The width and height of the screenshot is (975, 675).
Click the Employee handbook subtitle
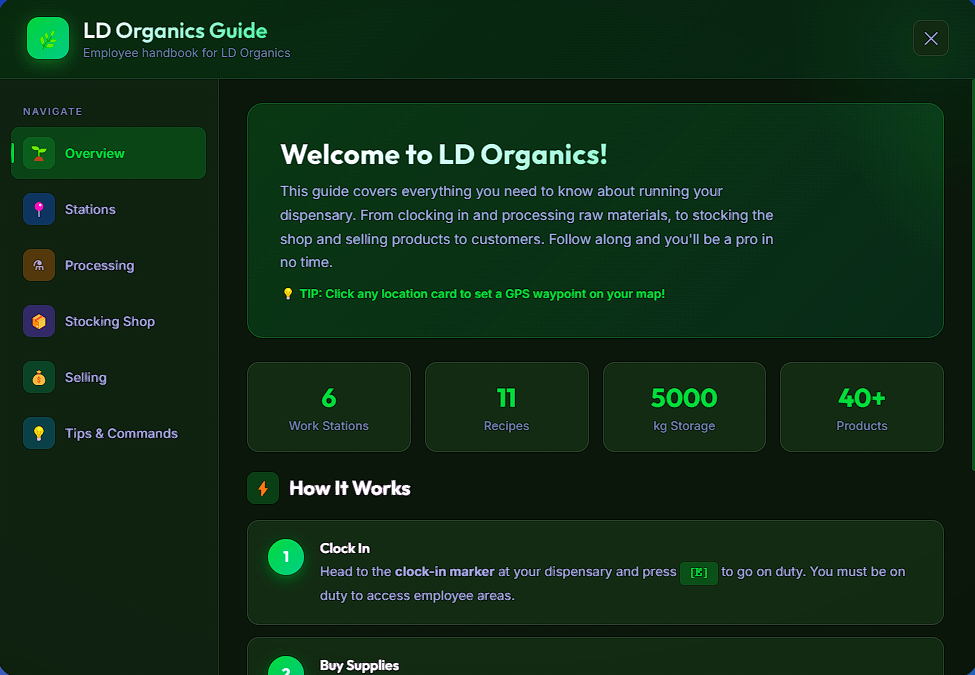(187, 53)
